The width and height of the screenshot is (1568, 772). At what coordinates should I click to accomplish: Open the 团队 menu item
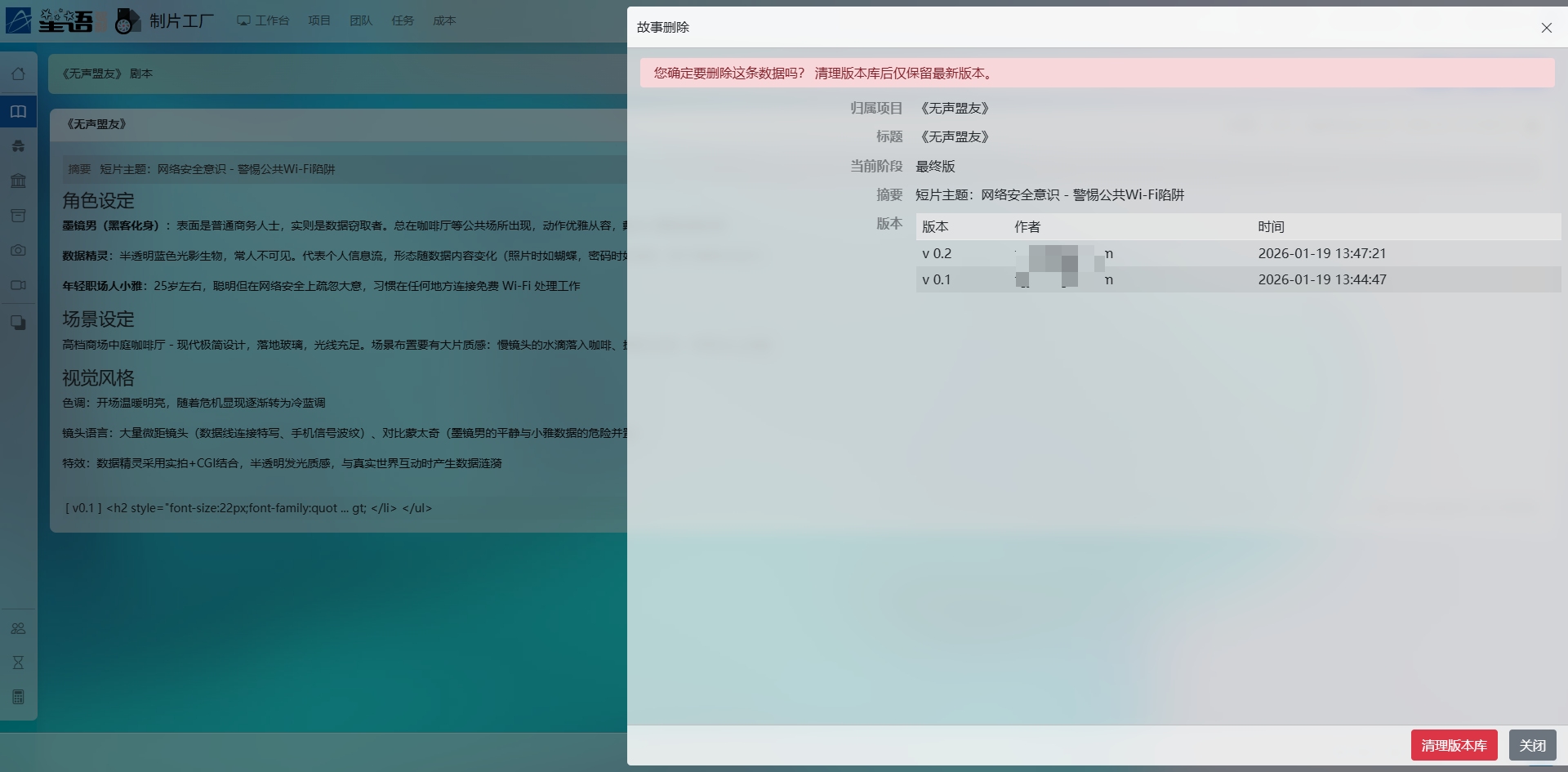pos(361,20)
